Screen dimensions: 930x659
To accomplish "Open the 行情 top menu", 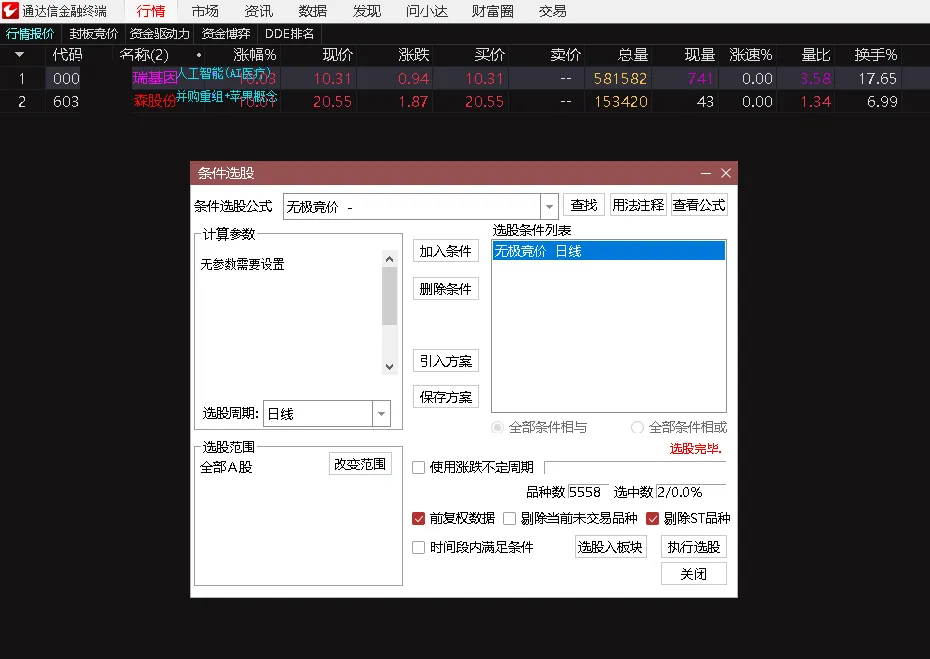I will pos(151,11).
